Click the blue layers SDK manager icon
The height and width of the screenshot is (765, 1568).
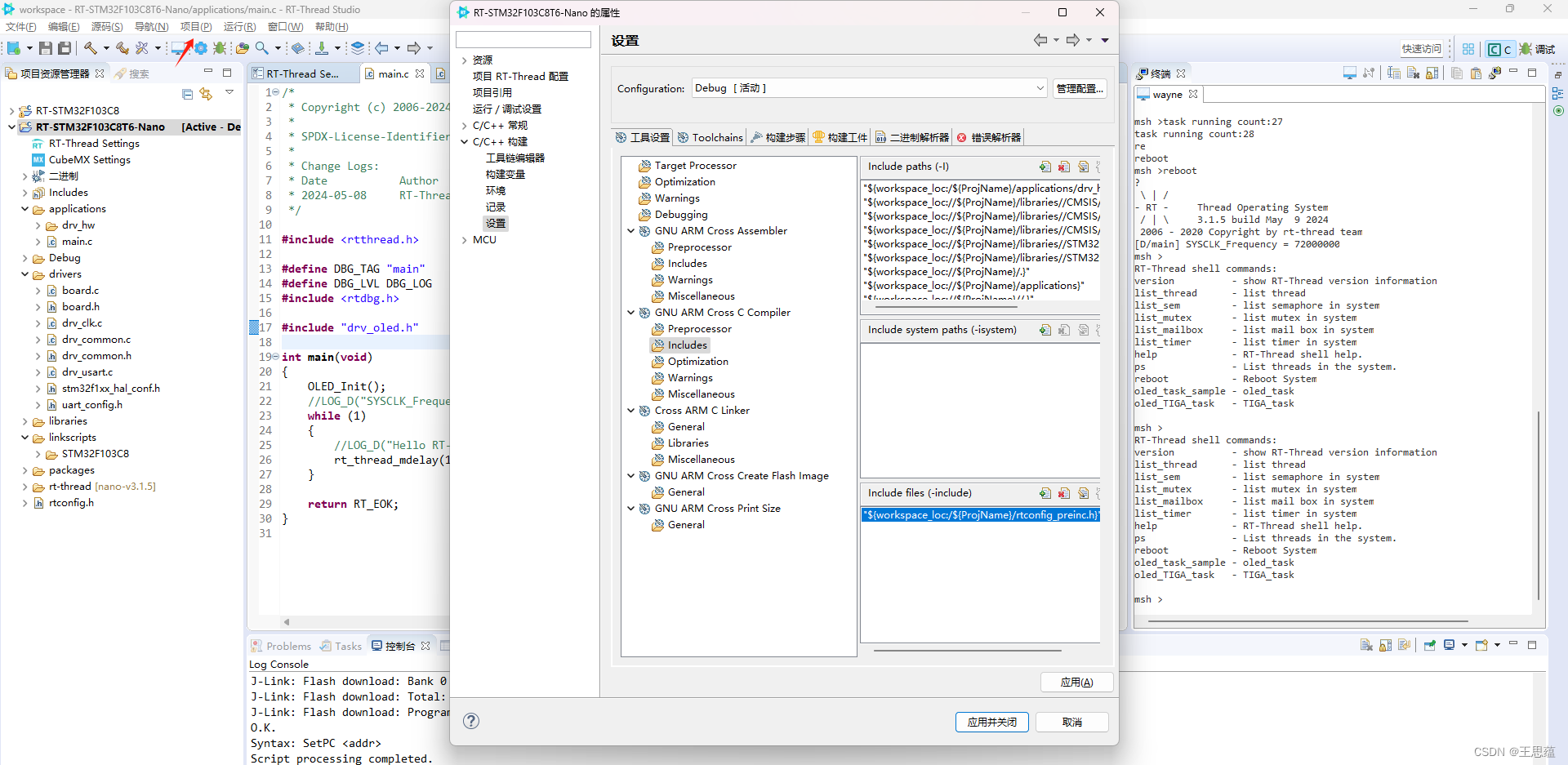click(x=358, y=48)
